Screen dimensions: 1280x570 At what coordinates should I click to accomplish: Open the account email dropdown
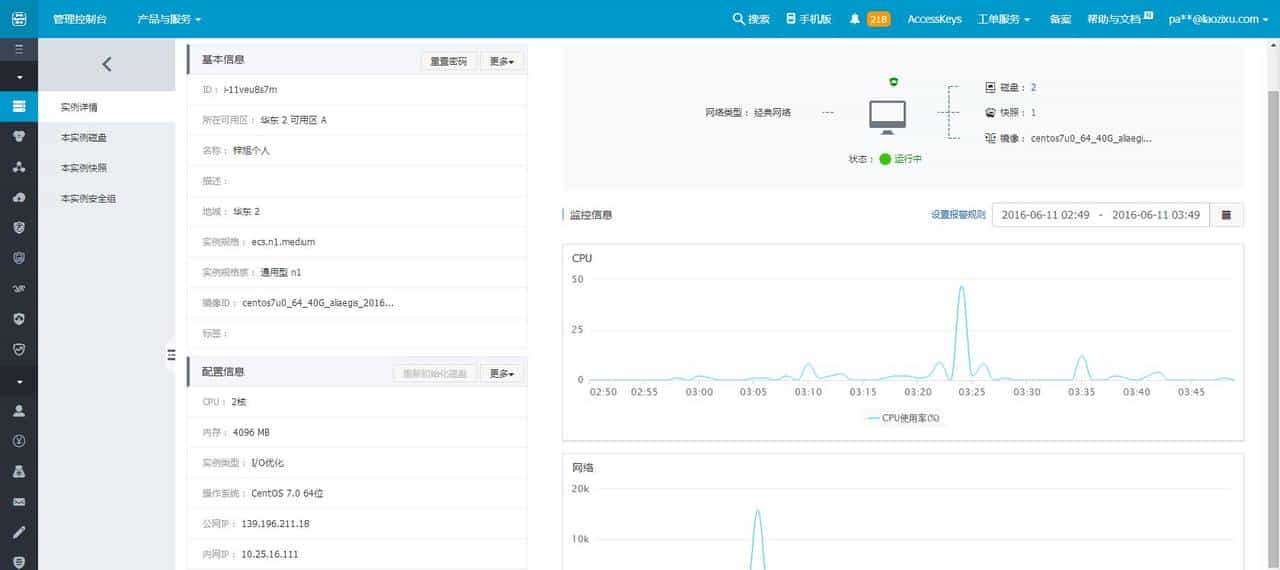(x=1218, y=19)
